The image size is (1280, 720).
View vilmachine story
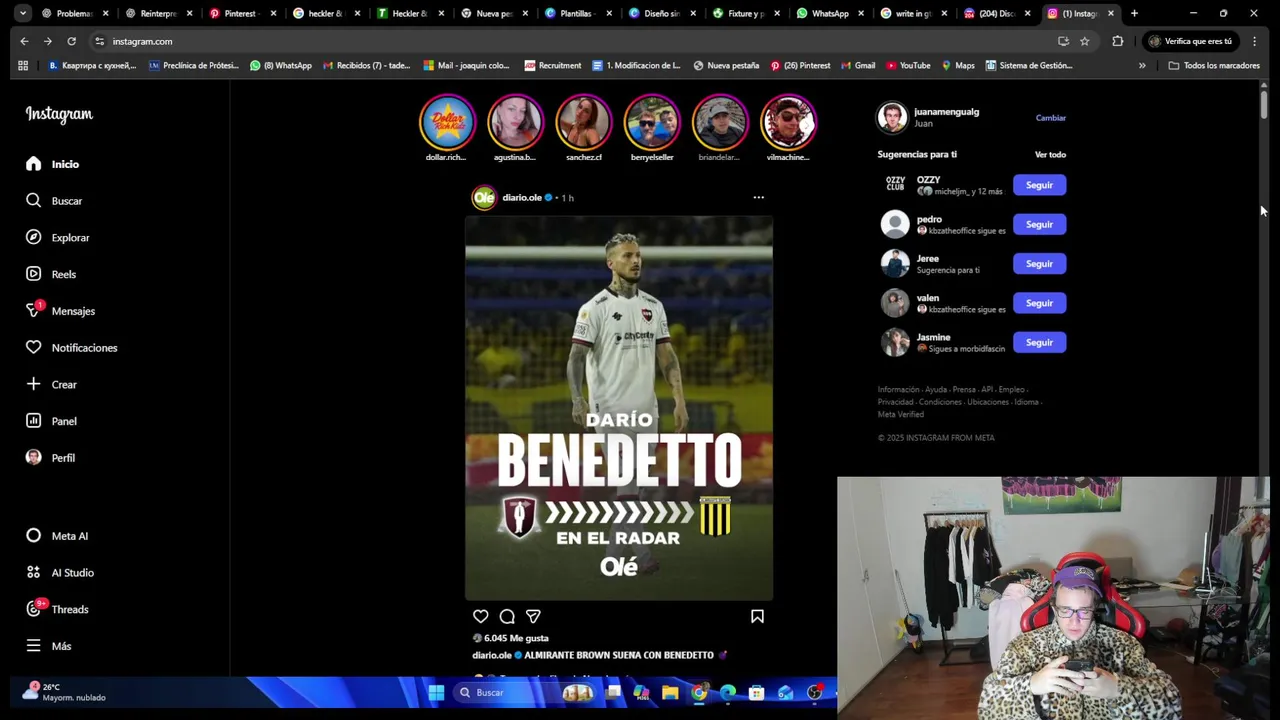point(788,122)
